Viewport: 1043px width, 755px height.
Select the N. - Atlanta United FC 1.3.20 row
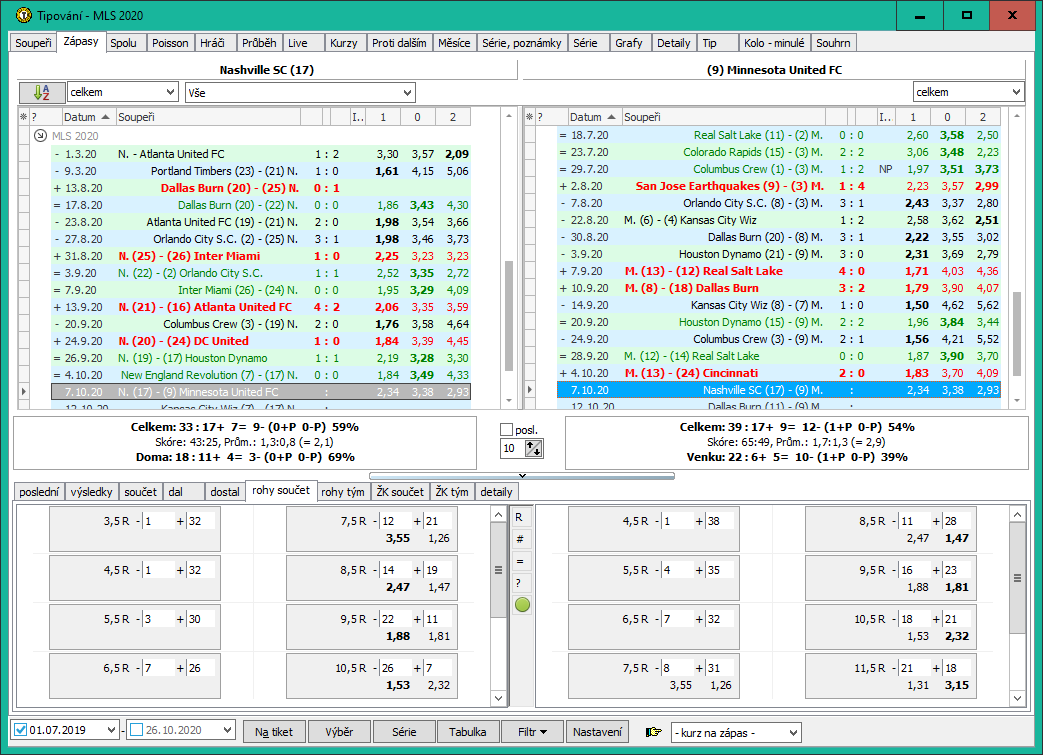(x=261, y=154)
